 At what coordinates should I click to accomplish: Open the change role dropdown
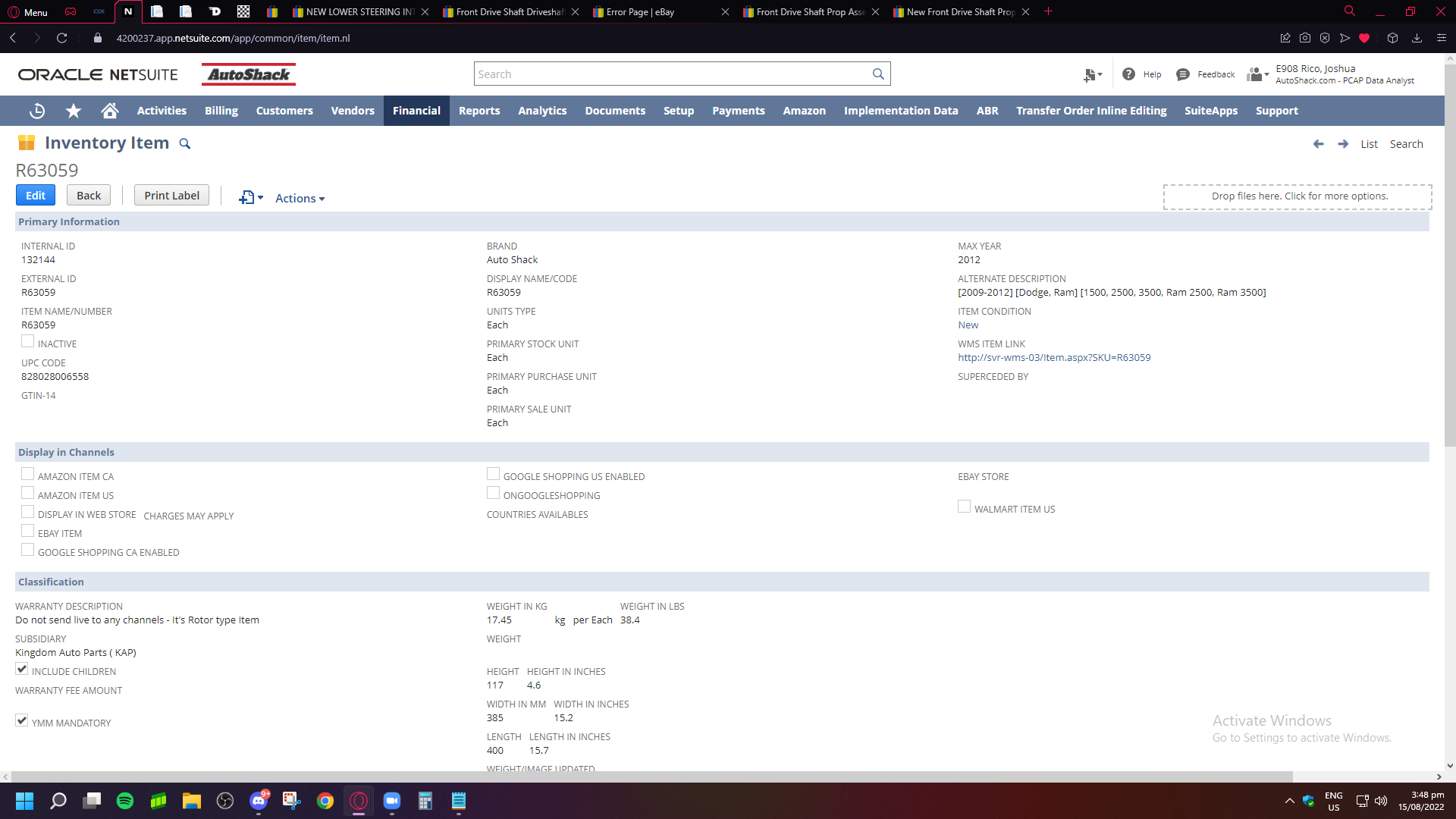click(x=1257, y=74)
